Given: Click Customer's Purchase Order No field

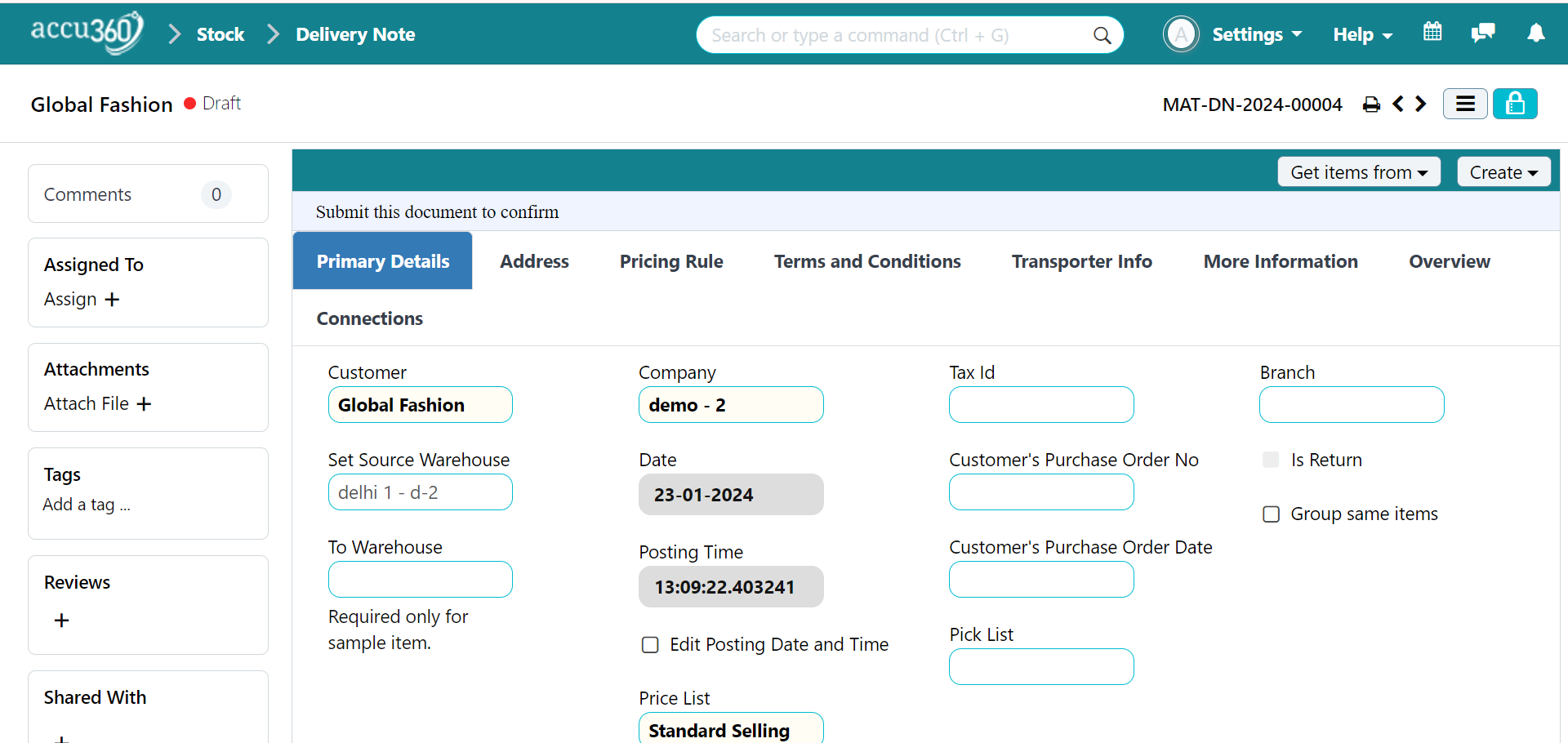Looking at the screenshot, I should (1041, 492).
